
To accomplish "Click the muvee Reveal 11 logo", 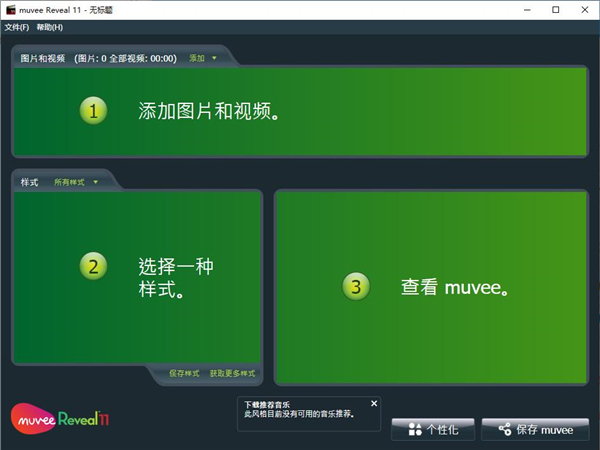I will click(x=60, y=419).
